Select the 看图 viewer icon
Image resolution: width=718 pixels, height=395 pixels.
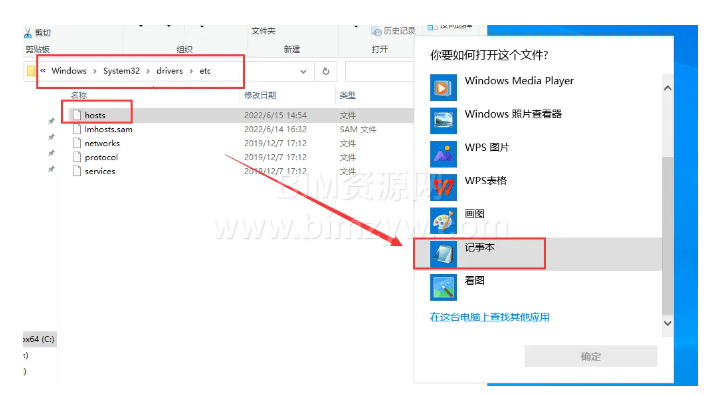pos(443,287)
